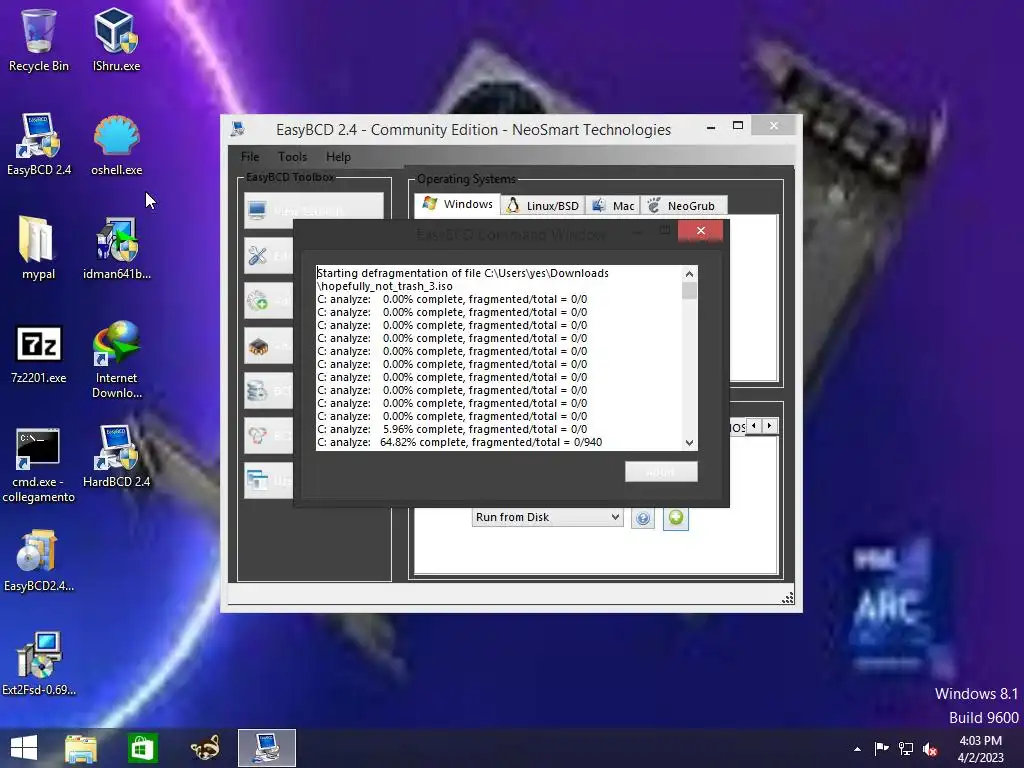The height and width of the screenshot is (768, 1024).
Task: Open the raccoon app on the taskbar
Action: 204,748
